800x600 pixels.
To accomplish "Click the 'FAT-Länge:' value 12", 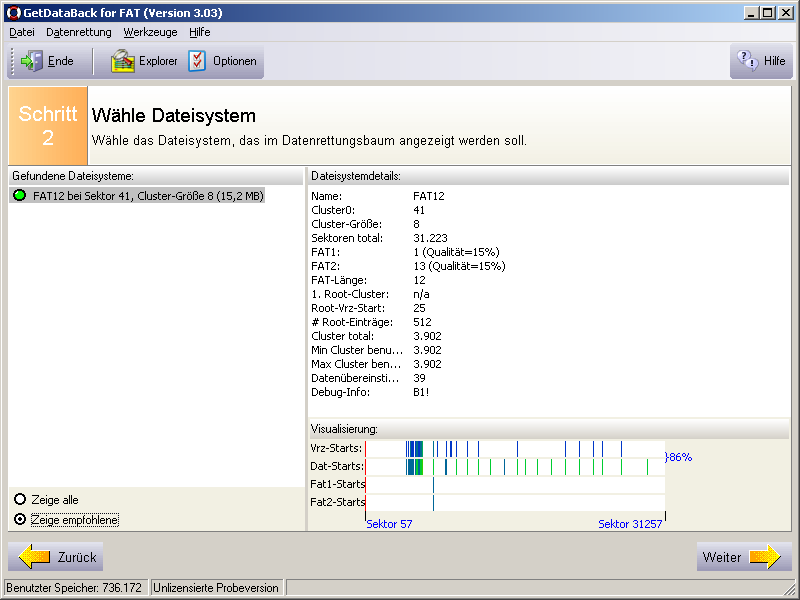I will coord(419,280).
